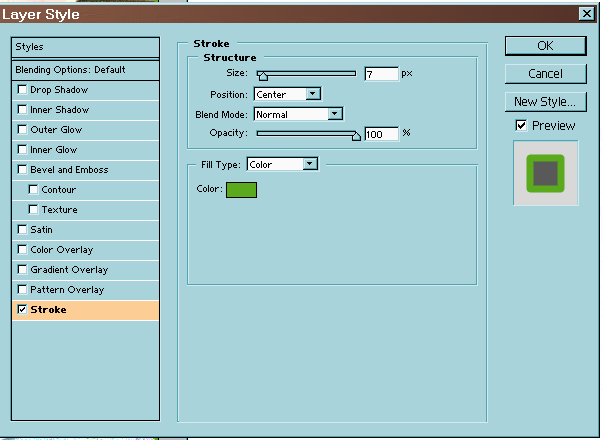Uncheck the Stroke effect checkbox
602x440 pixels.
click(22, 310)
